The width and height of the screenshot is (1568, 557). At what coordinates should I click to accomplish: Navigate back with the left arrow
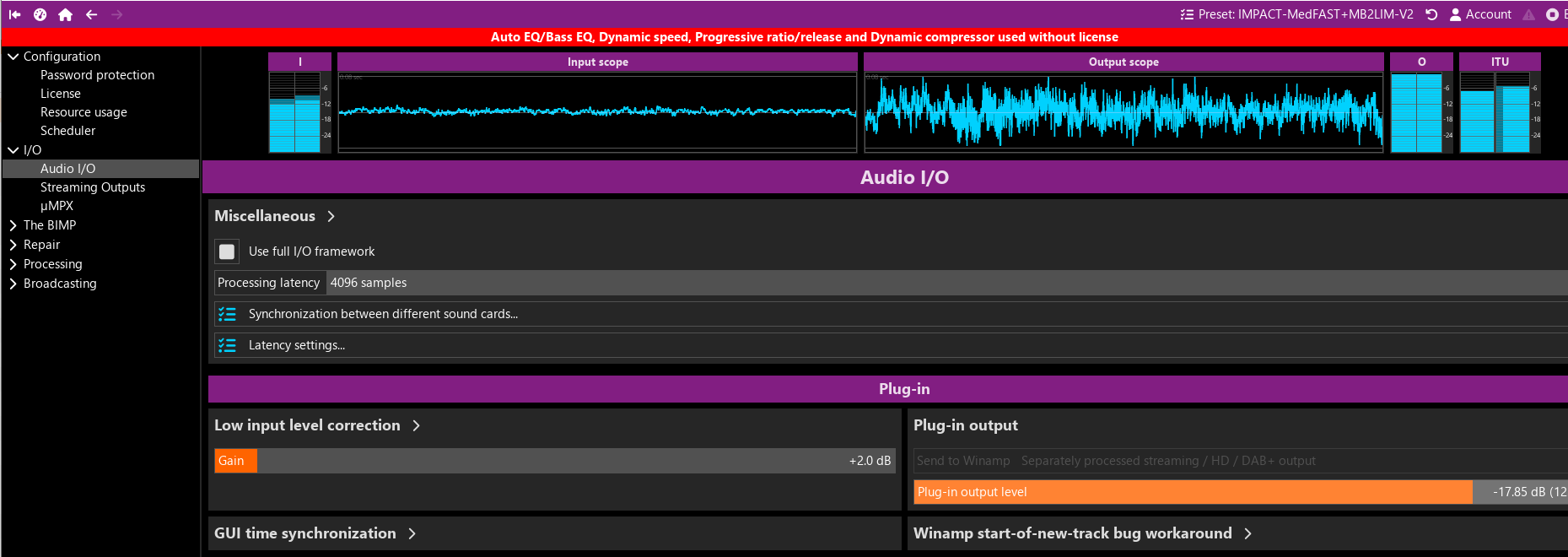[x=91, y=14]
